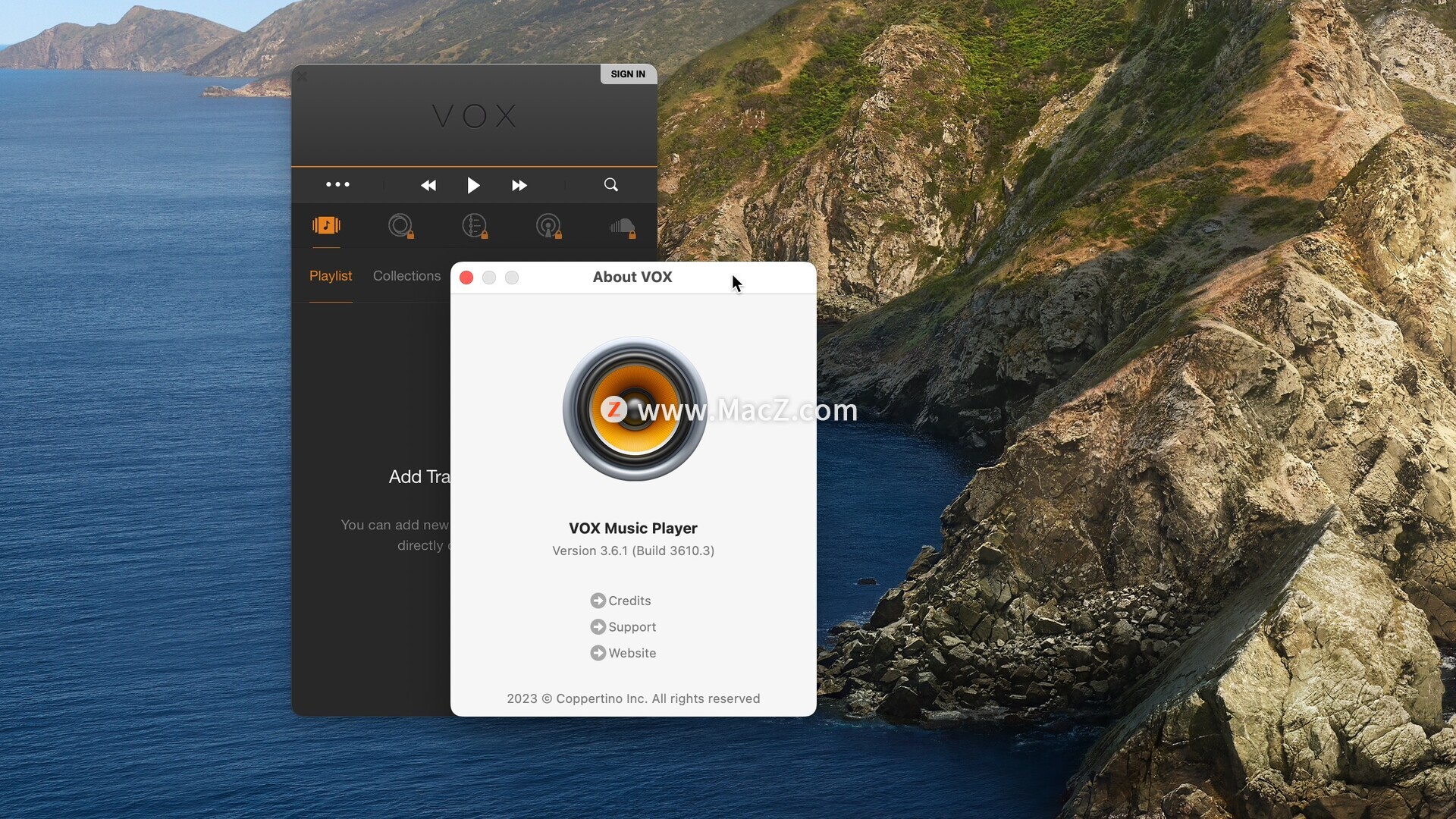Click the About VOX title bar text

[632, 277]
